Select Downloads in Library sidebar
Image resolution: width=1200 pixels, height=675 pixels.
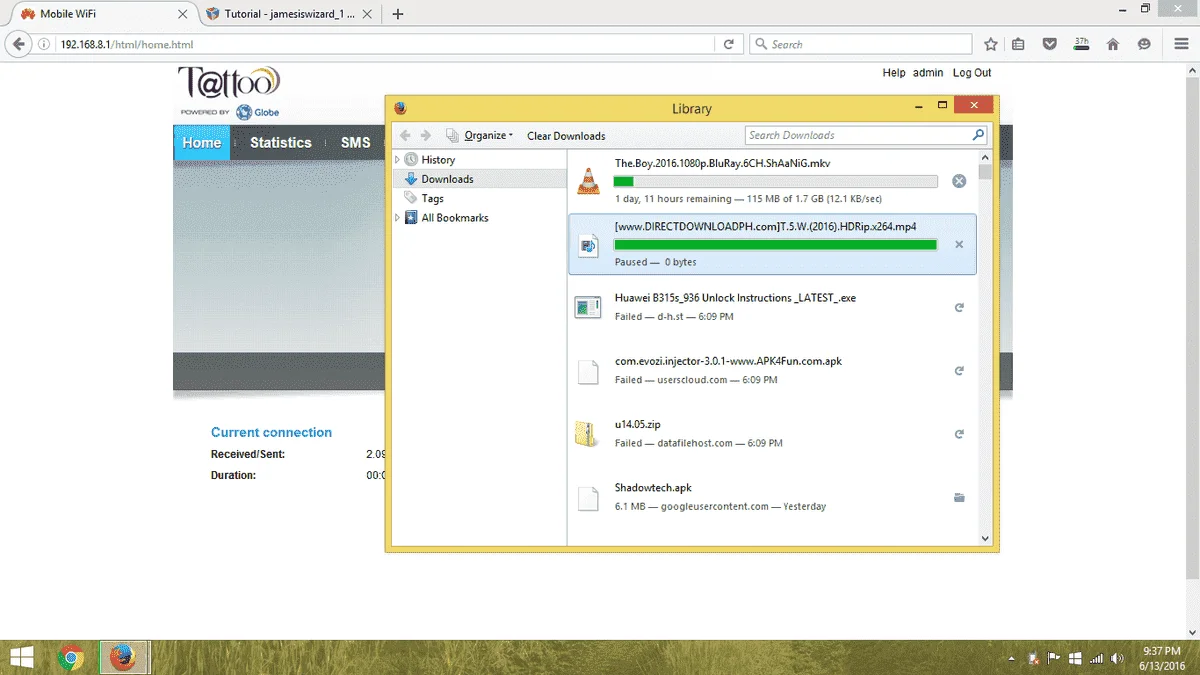pyautogui.click(x=447, y=179)
